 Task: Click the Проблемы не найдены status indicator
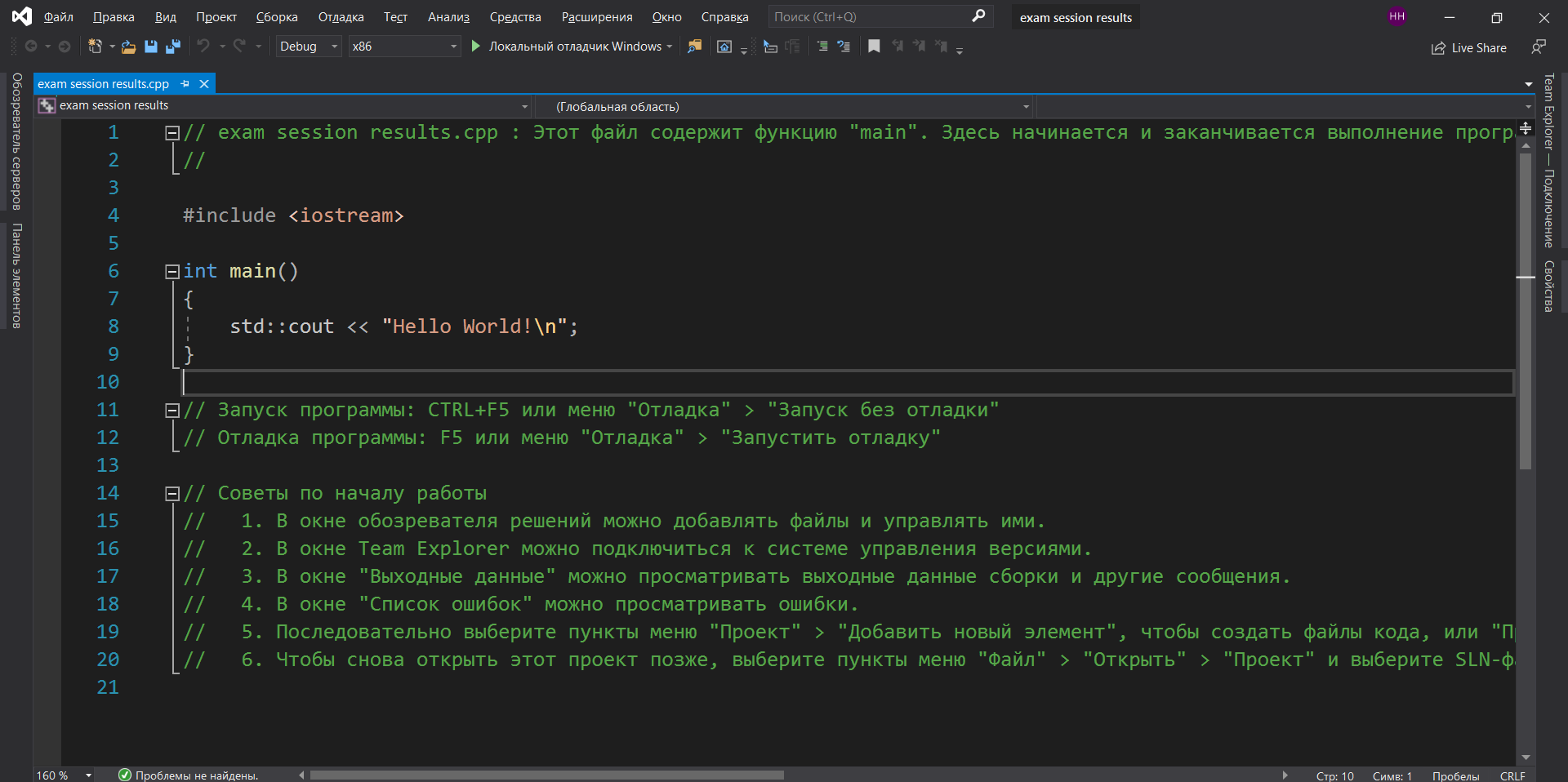pos(189,775)
